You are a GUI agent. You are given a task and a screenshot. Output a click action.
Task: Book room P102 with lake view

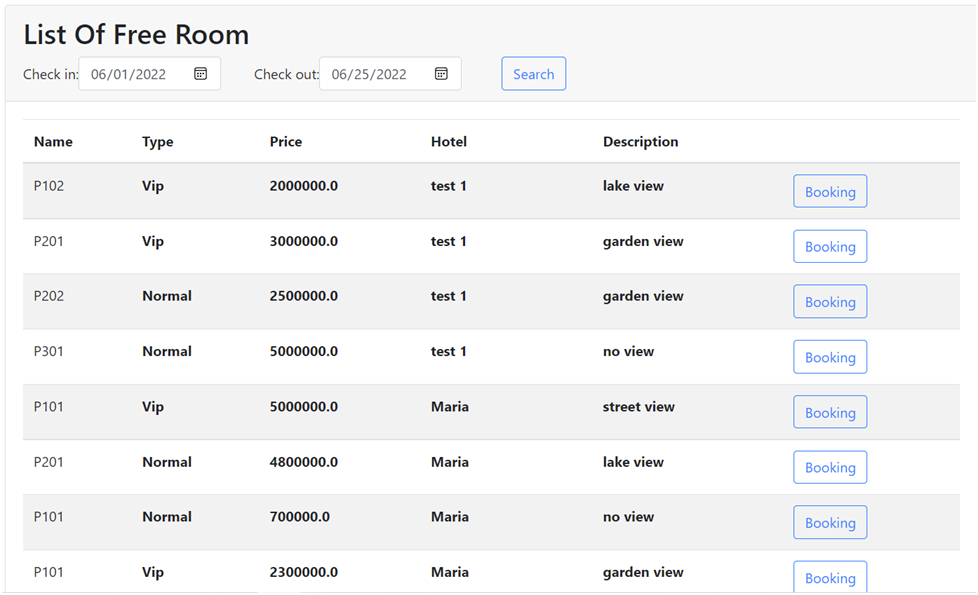[x=830, y=190]
